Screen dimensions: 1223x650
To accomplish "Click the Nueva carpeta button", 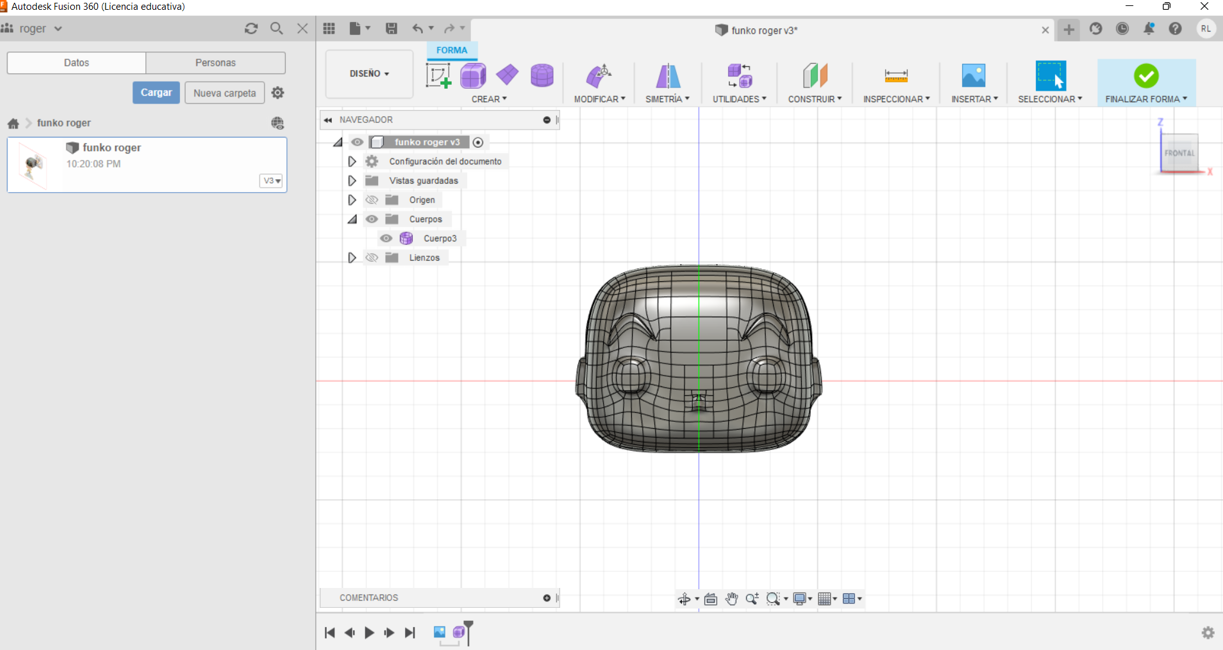I will [224, 93].
